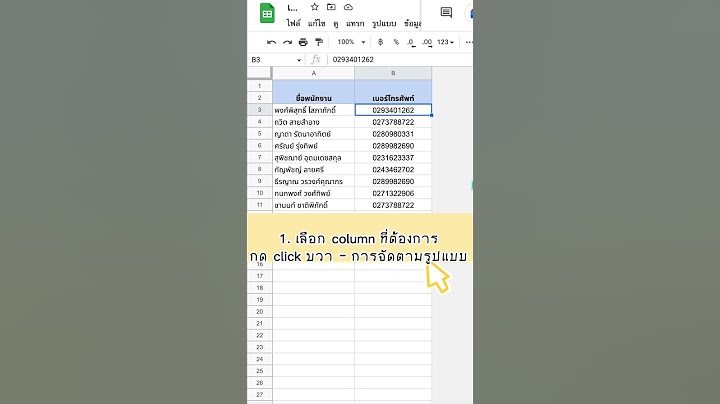This screenshot has height=404, width=720.
Task: Select column B header
Action: [x=393, y=73]
